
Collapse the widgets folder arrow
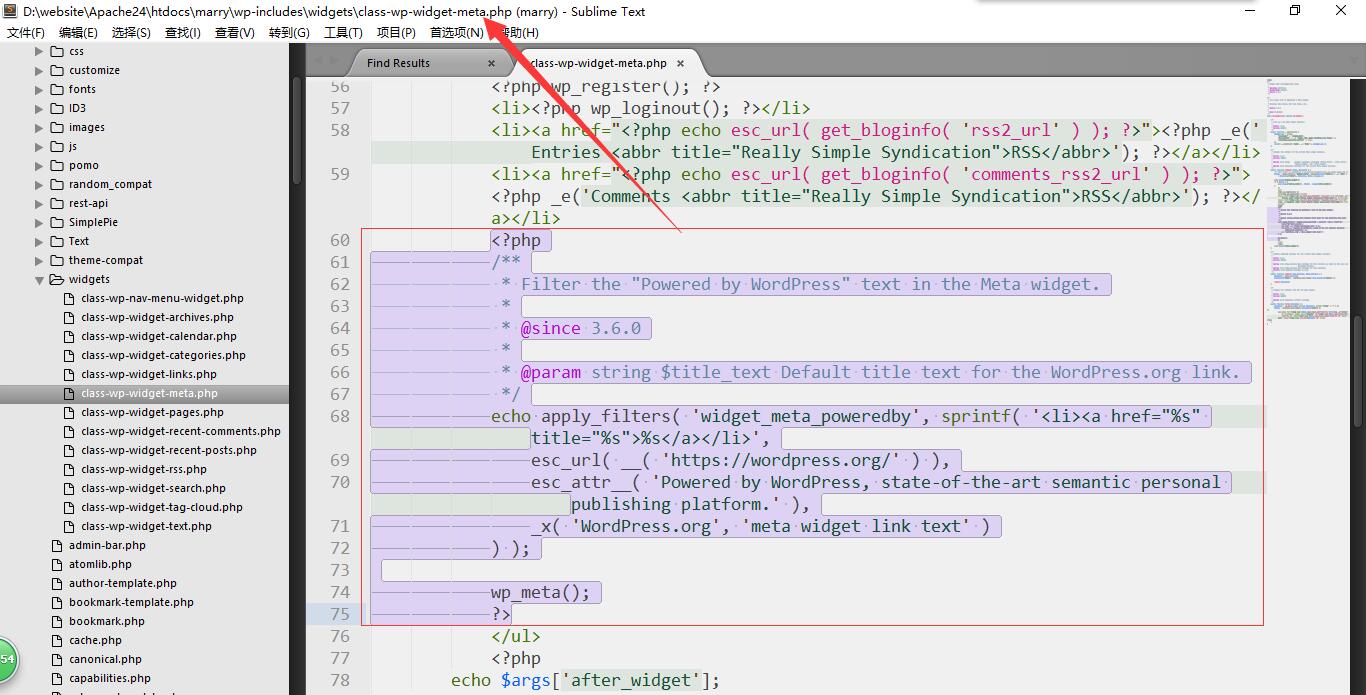pyautogui.click(x=40, y=280)
